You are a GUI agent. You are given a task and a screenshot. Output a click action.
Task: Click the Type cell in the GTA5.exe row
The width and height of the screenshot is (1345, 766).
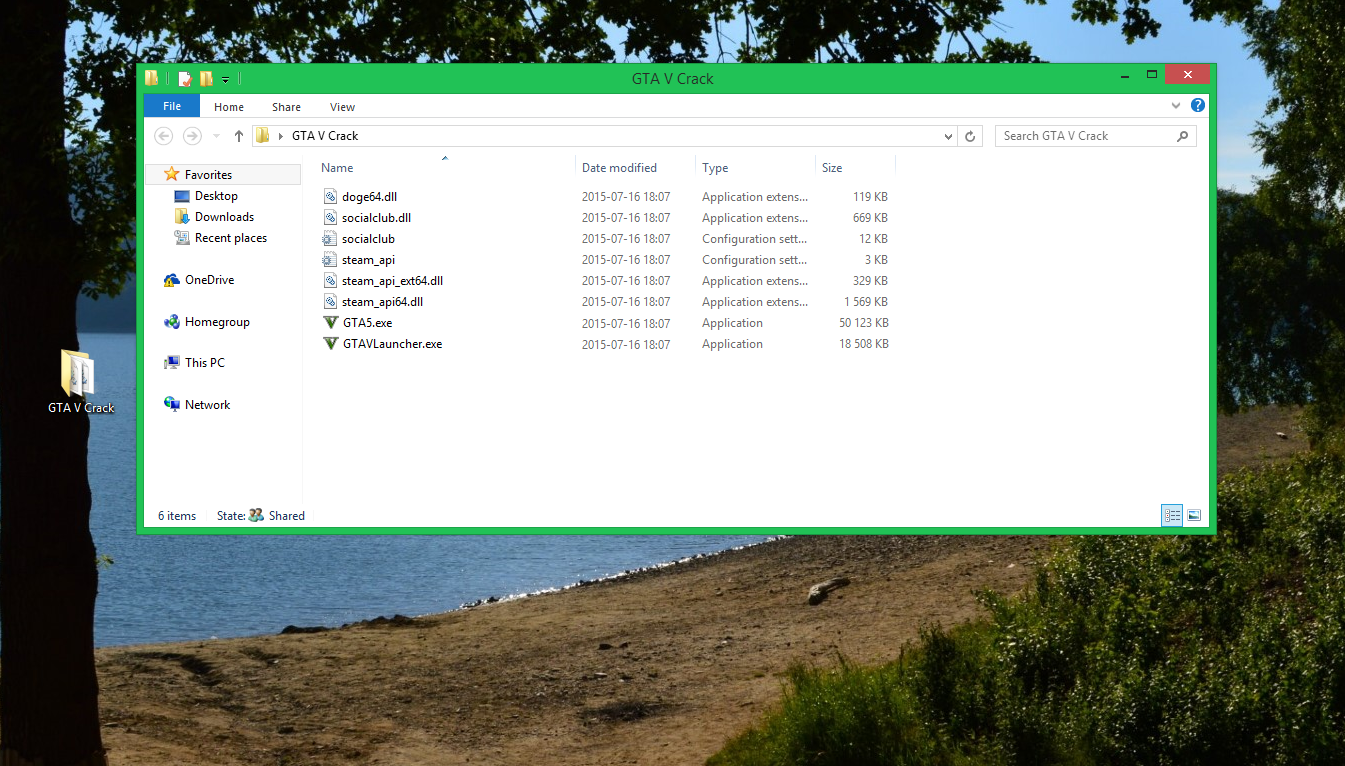(x=732, y=323)
